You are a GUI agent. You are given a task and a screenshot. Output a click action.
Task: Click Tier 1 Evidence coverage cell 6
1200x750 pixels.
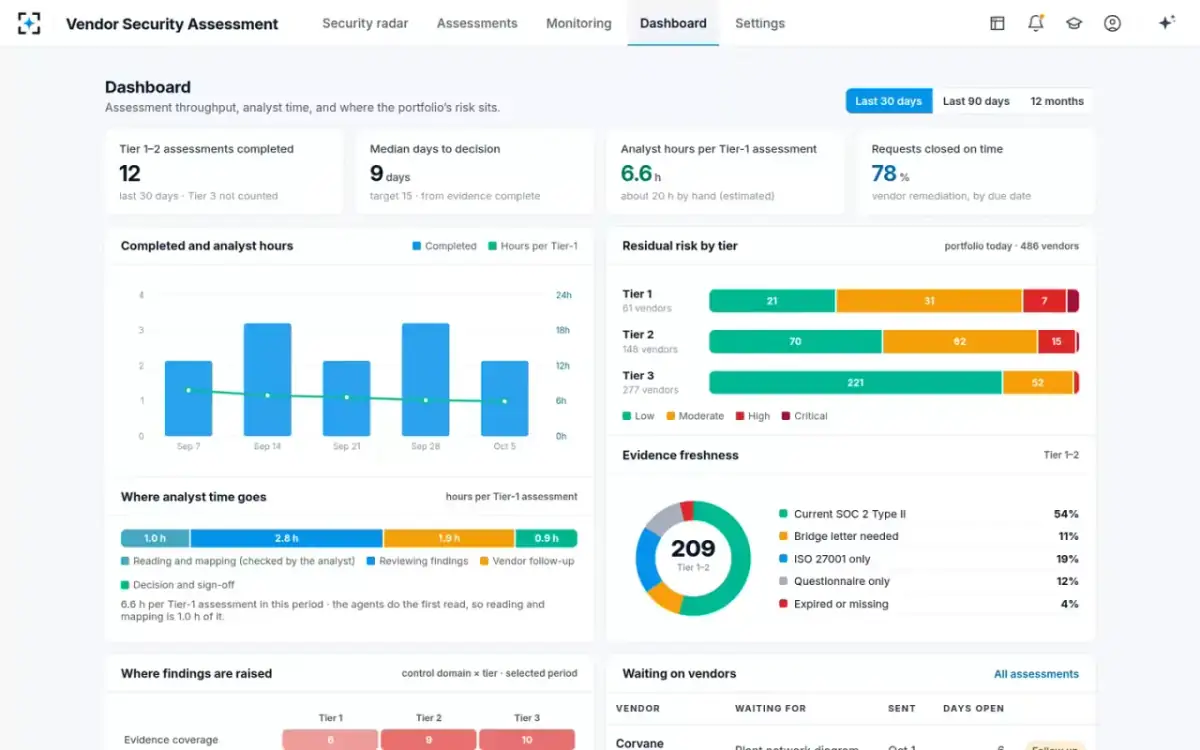pos(330,740)
